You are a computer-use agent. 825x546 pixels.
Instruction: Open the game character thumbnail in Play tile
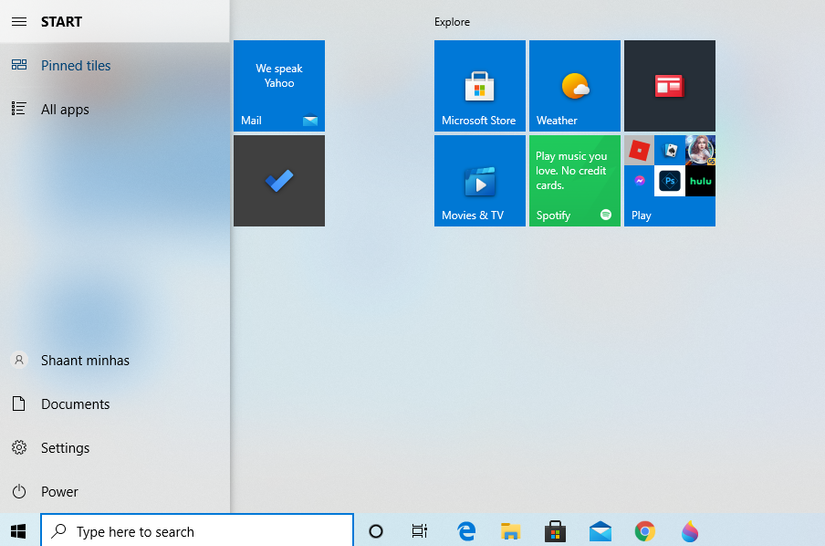[700, 150]
